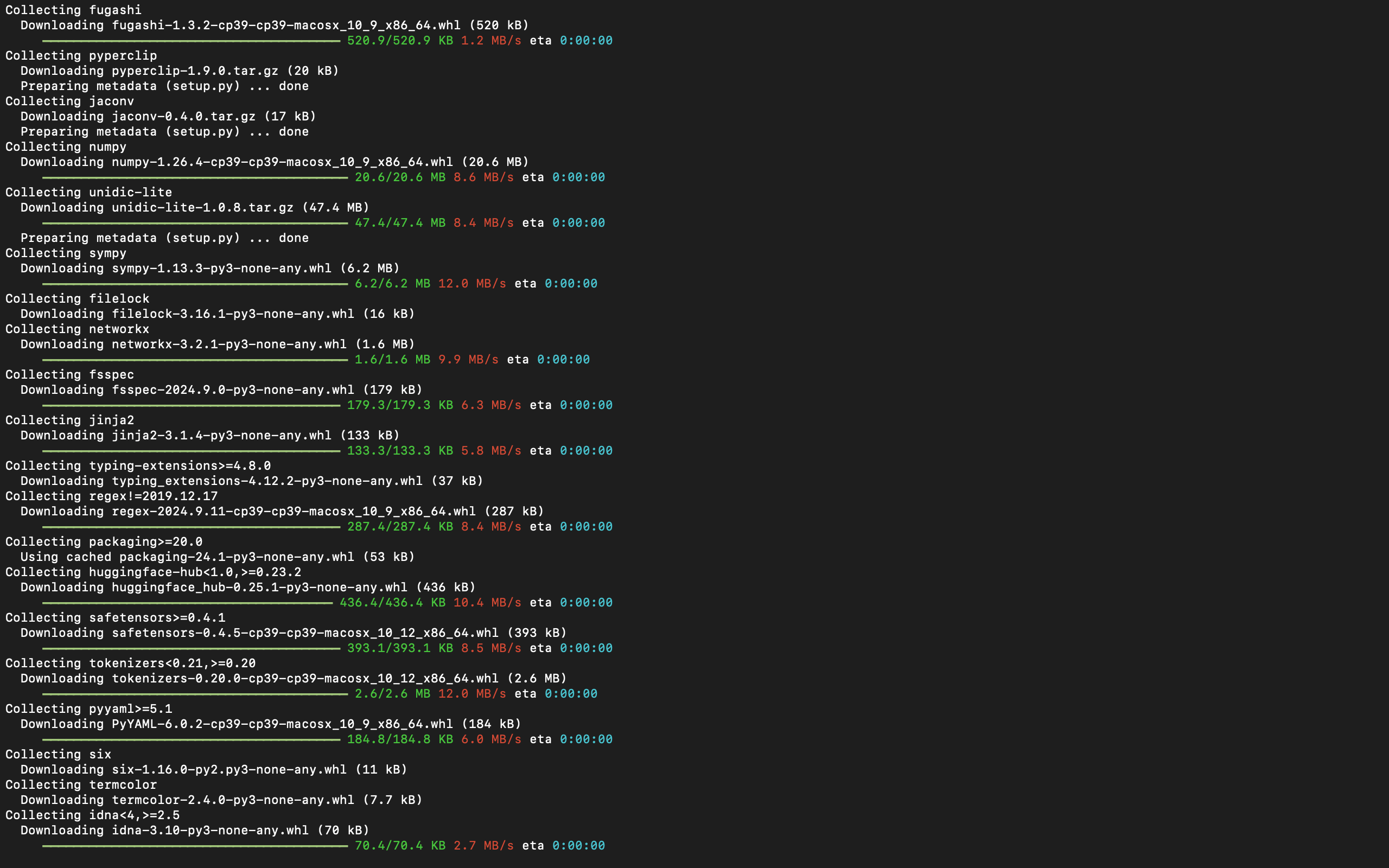Screen dimensions: 1389x868
Task: Select the numpy-1.26.4 wheel download line
Action: (275, 162)
